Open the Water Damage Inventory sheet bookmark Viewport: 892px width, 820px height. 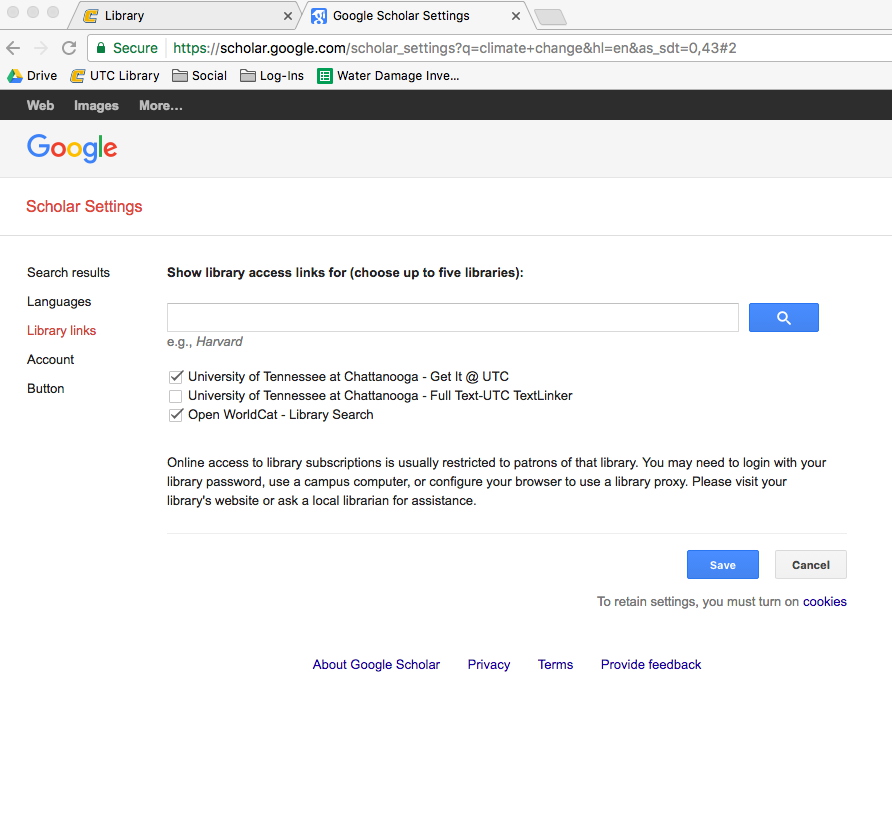click(388, 76)
